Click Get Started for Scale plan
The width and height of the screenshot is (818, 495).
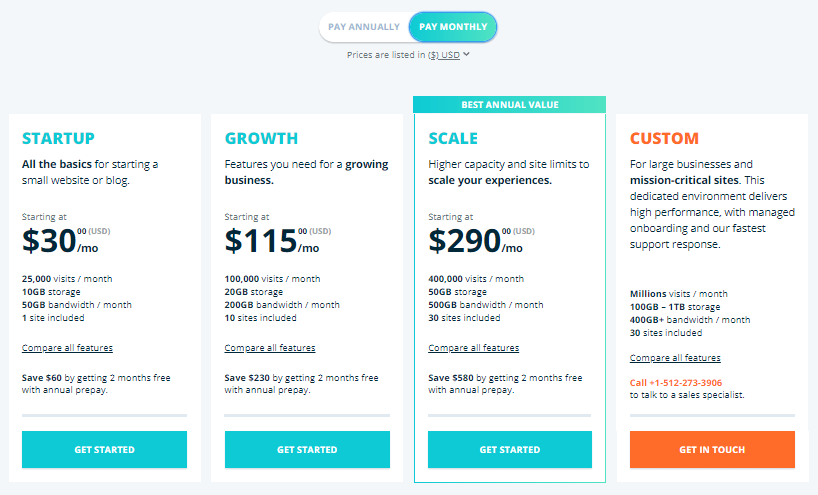point(510,449)
